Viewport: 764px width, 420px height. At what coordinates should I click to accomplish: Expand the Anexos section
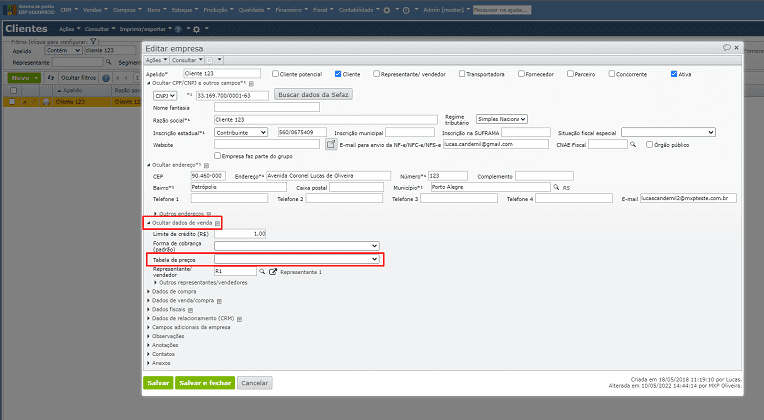pyautogui.click(x=159, y=363)
